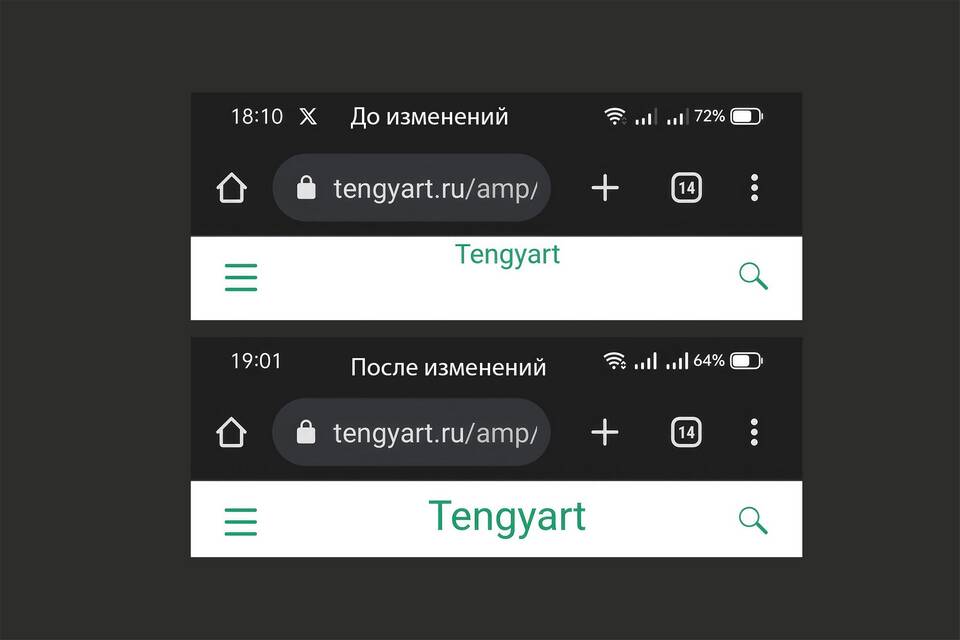Focus the lower tengyart.ru/amp/ address bar
The width and height of the screenshot is (960, 640).
click(411, 432)
